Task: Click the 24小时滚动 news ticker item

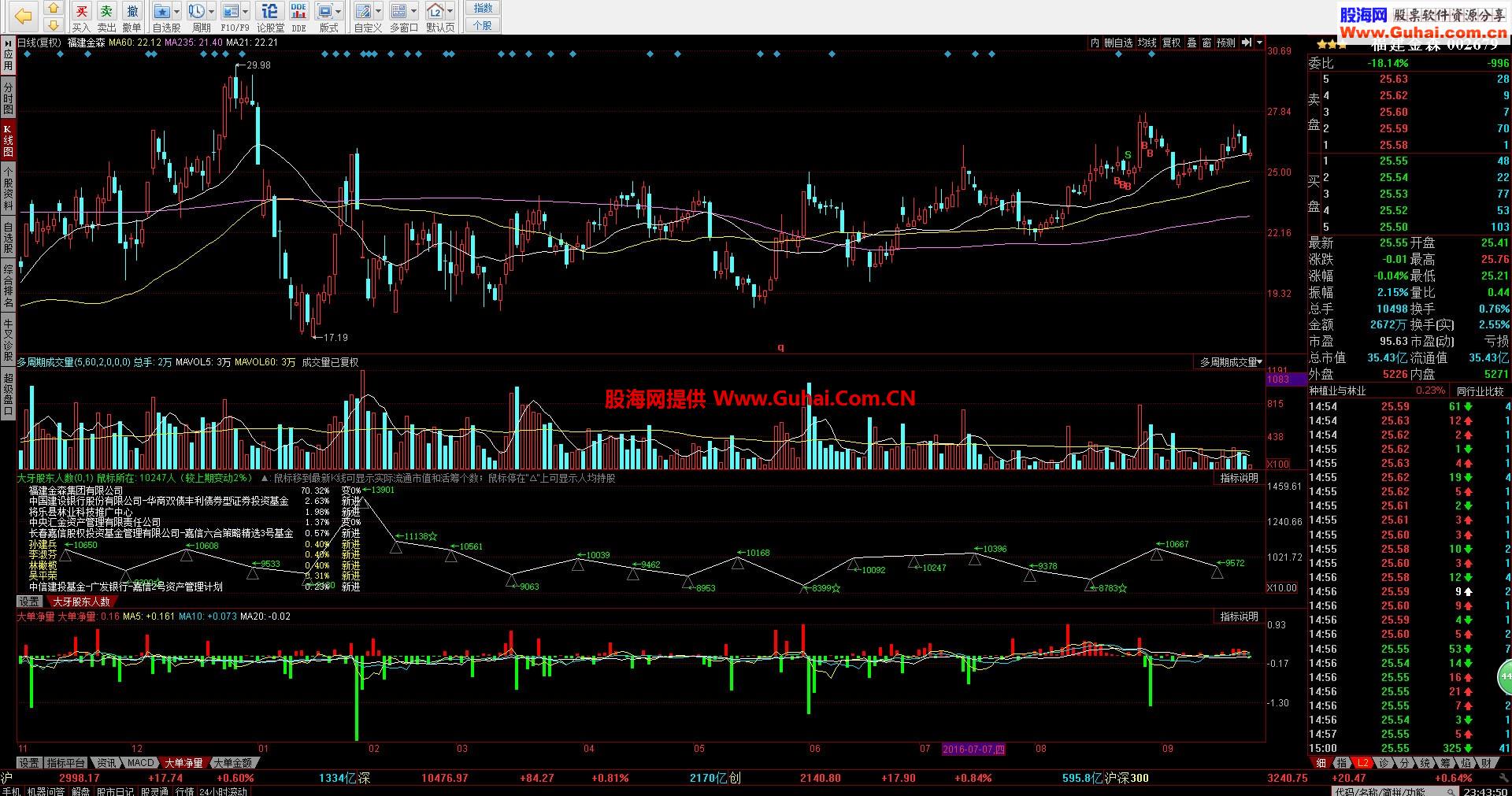Action: coord(223,791)
